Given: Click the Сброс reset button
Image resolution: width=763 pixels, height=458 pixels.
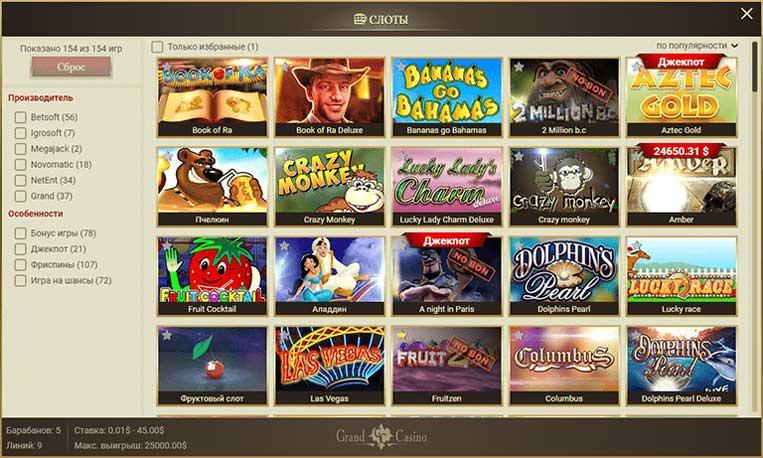Looking at the screenshot, I should 71,67.
